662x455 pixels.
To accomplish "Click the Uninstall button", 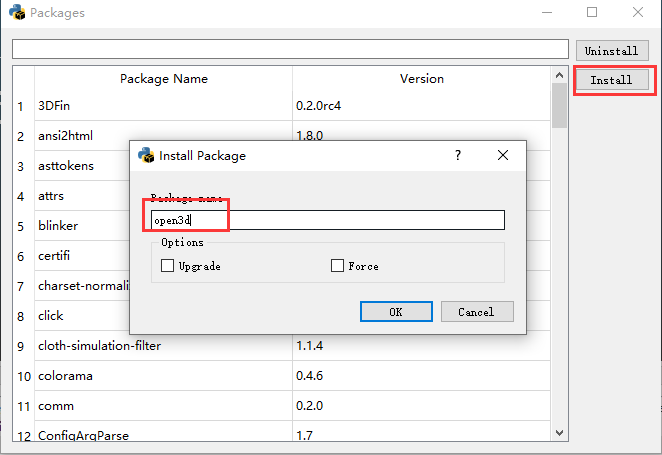I will pos(611,51).
